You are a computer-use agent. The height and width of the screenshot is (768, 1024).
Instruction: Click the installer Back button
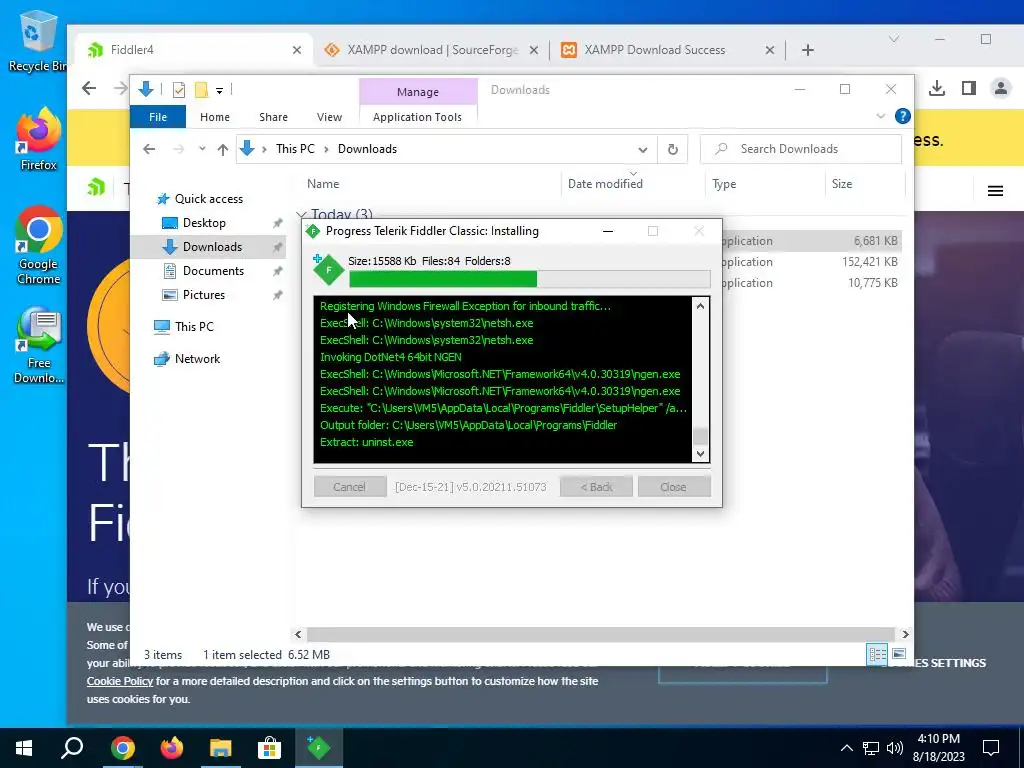pyautogui.click(x=596, y=487)
